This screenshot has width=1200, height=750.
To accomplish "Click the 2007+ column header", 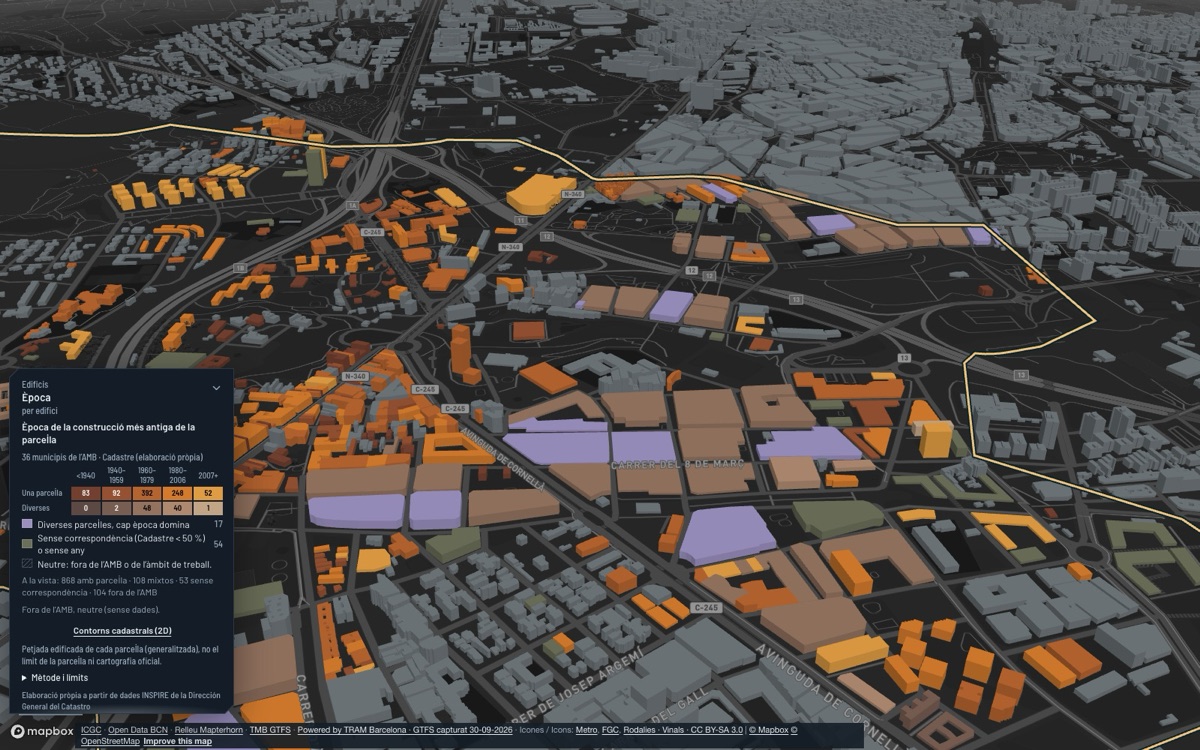I will pos(208,476).
